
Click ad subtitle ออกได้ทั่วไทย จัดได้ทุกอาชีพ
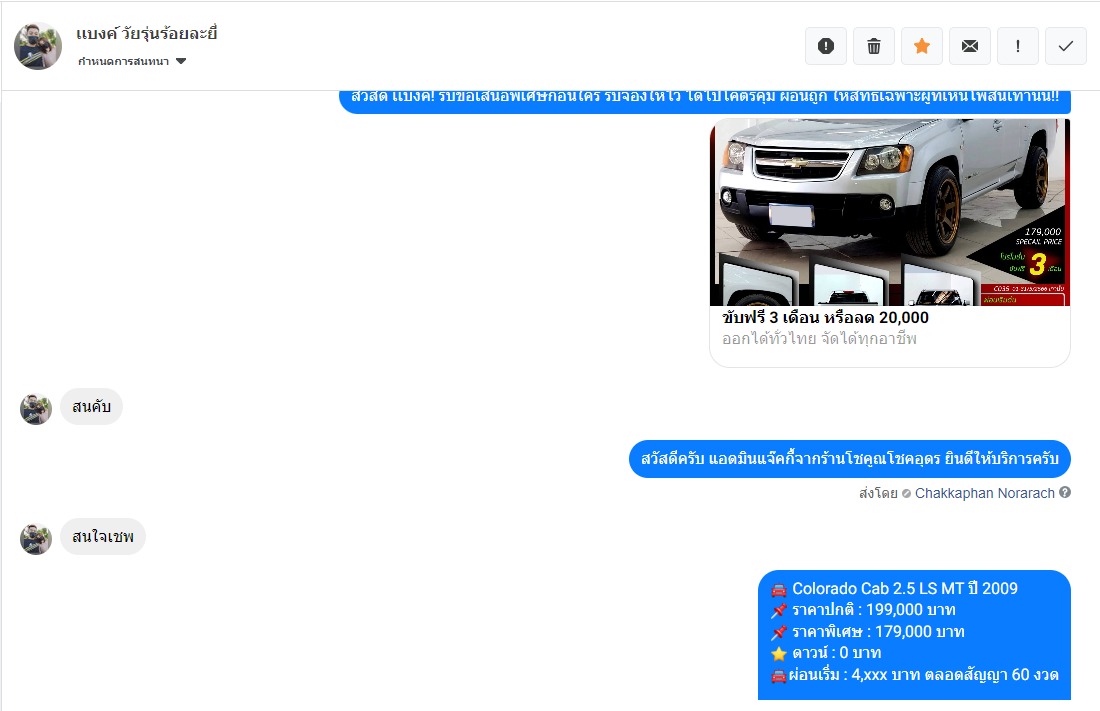[x=819, y=339]
